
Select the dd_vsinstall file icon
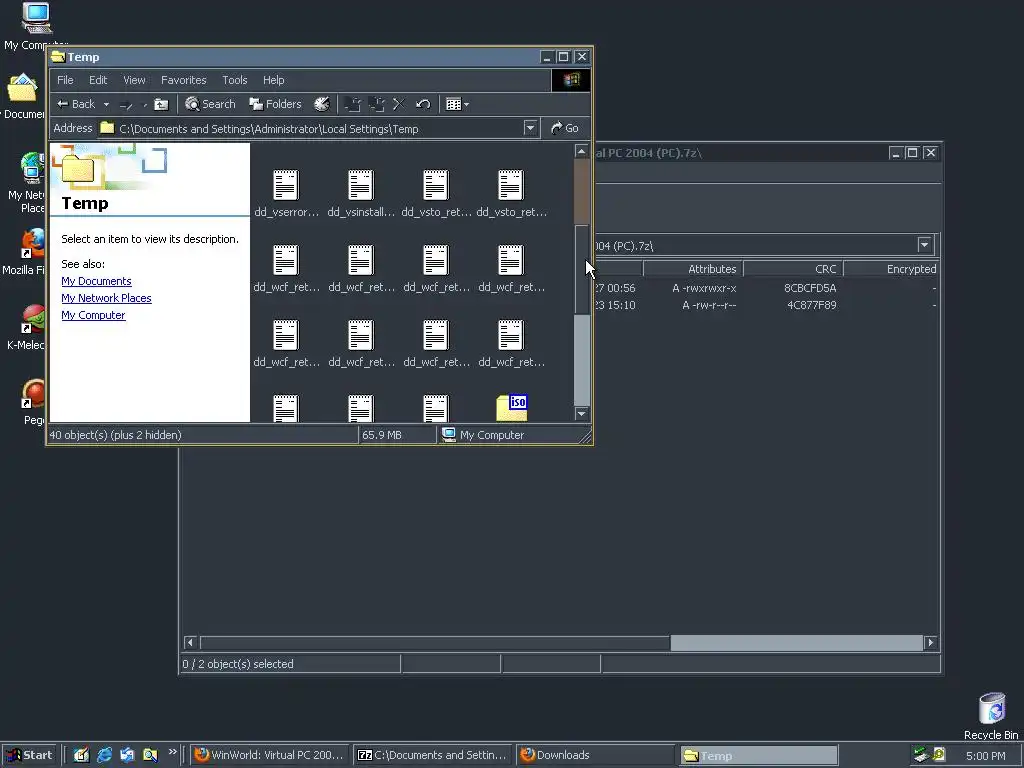(361, 185)
